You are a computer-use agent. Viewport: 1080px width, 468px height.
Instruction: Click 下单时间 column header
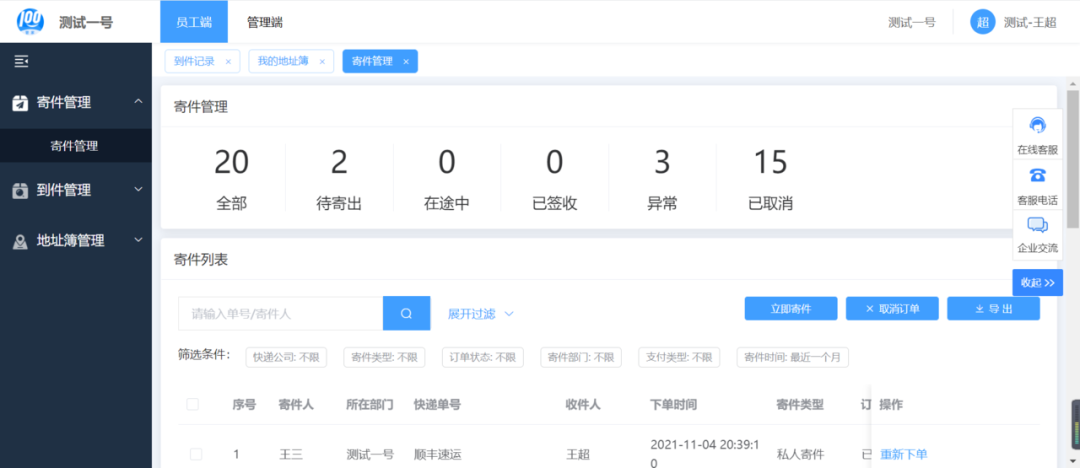[x=673, y=405]
